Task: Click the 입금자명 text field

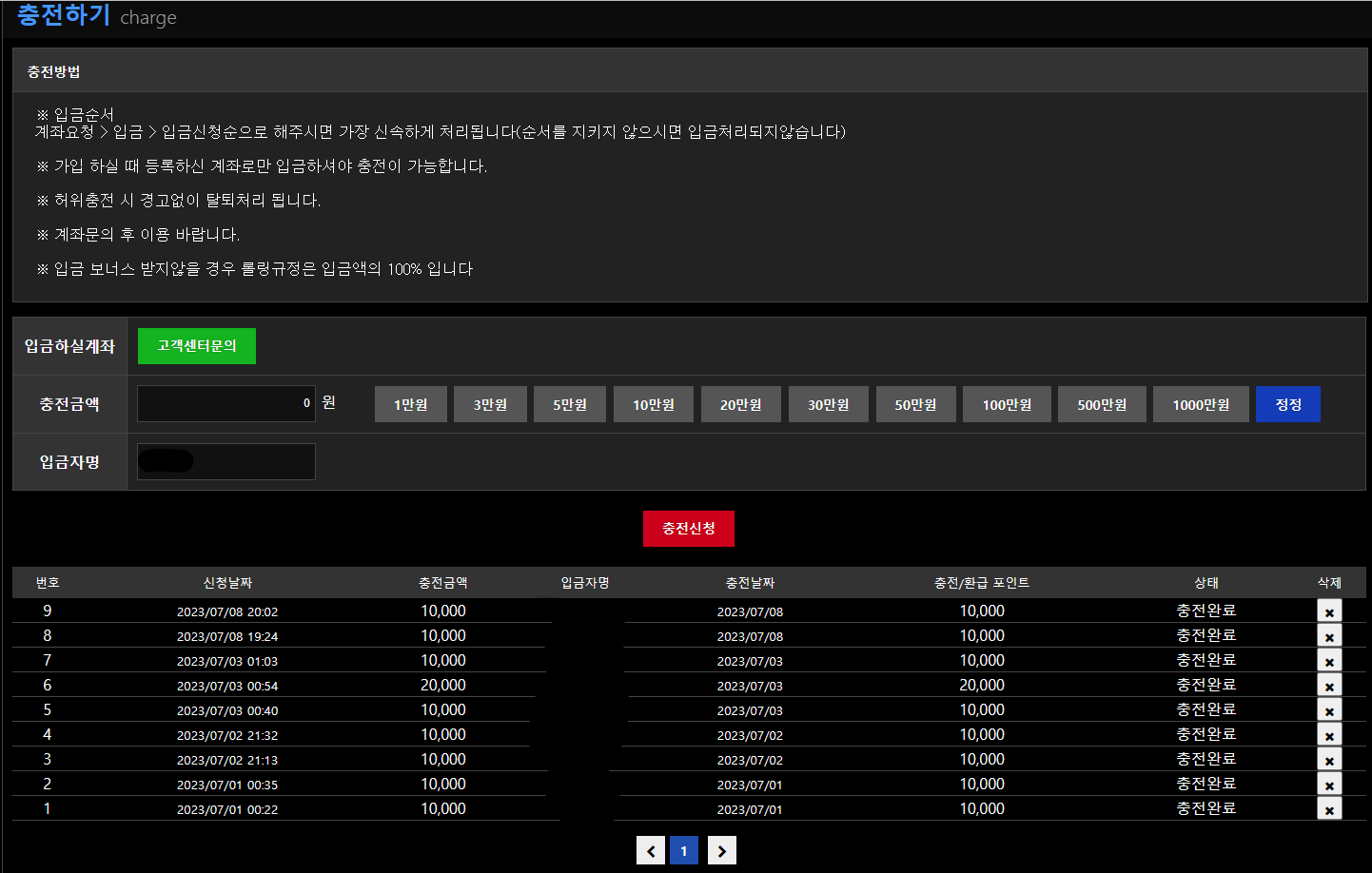Action: [x=226, y=462]
